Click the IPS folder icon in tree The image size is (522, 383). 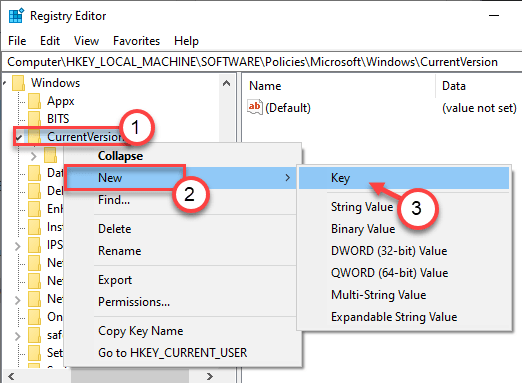click(x=35, y=245)
